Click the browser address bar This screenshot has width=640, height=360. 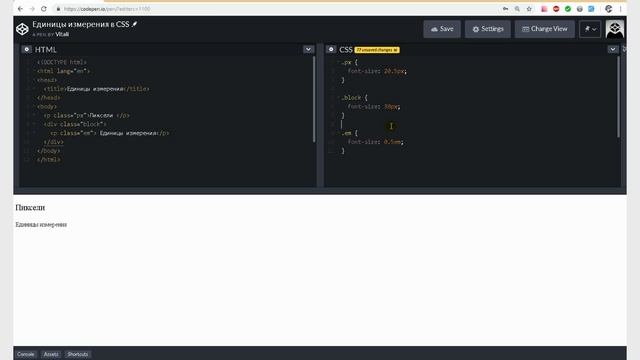278,9
